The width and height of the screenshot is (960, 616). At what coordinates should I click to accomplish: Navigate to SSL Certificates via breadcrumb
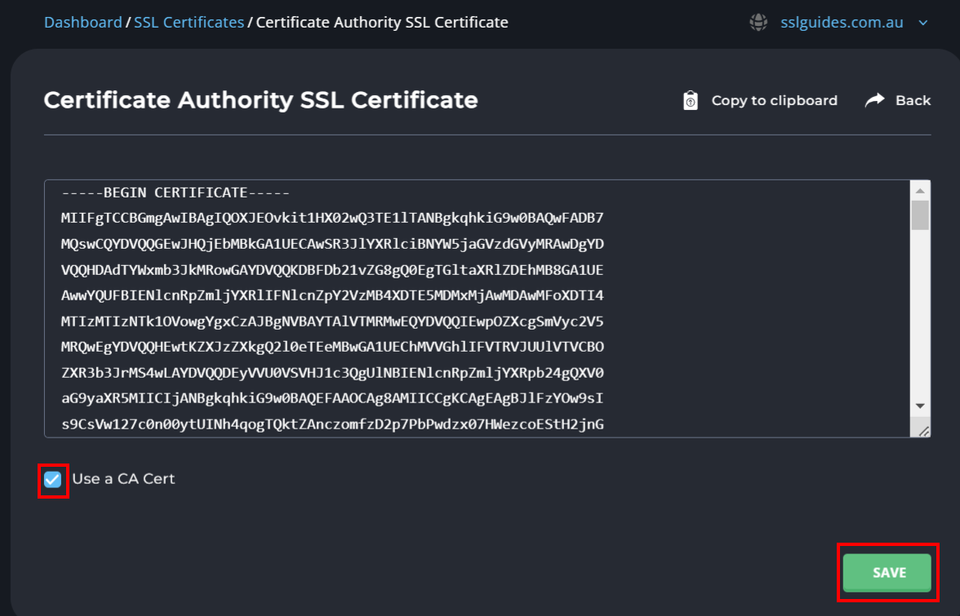[x=188, y=22]
